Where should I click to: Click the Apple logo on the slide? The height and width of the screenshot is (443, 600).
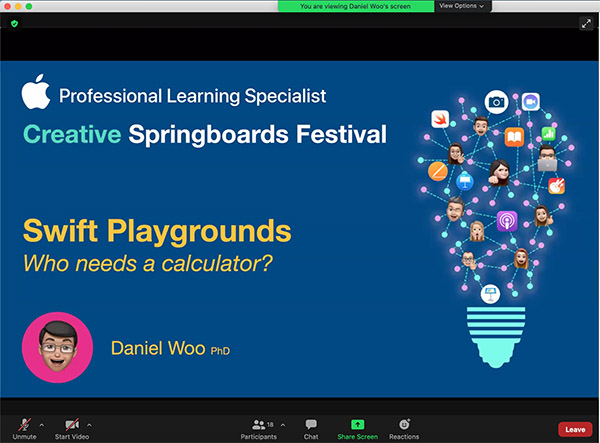coord(36,92)
